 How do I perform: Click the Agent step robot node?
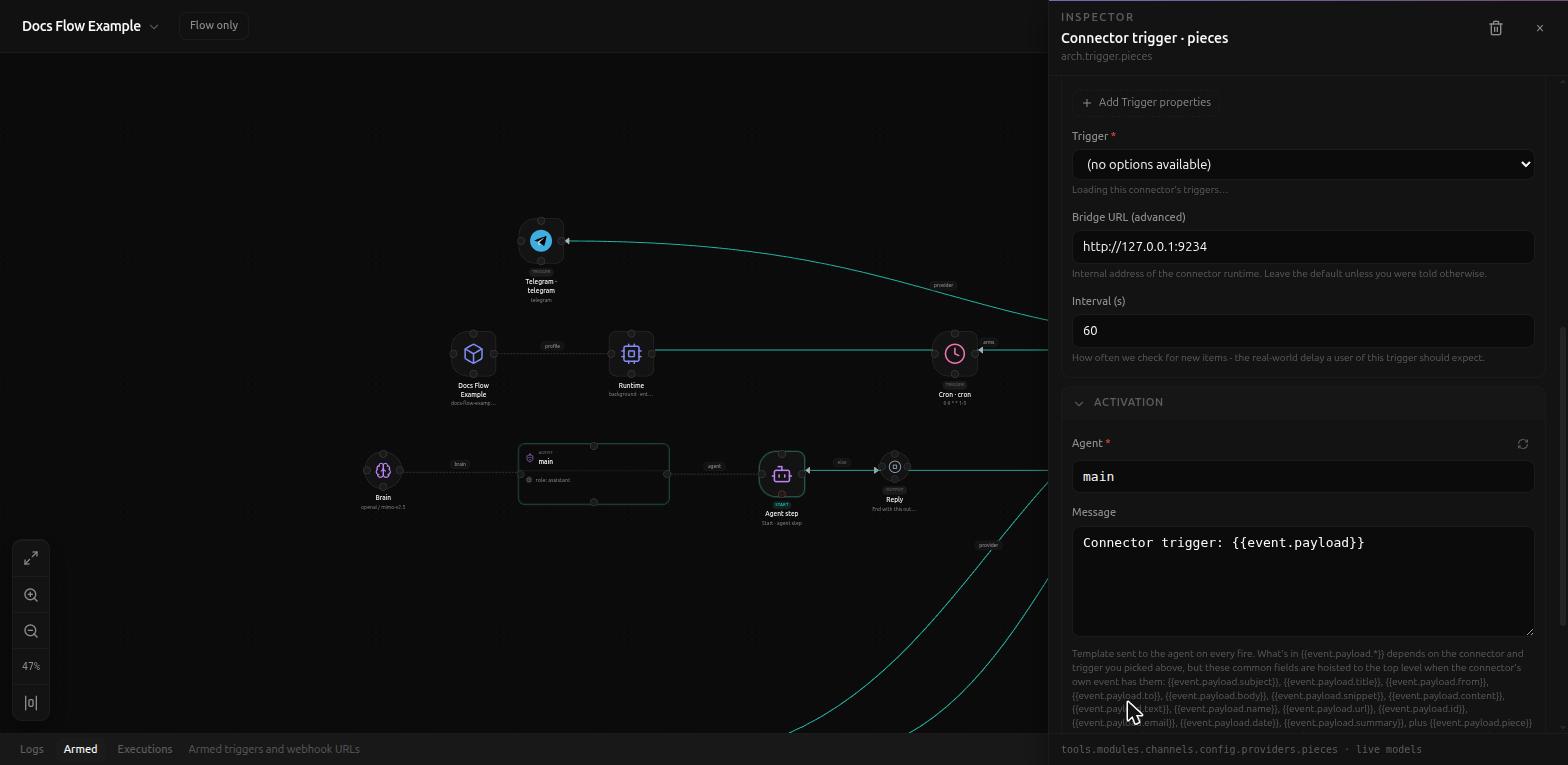click(782, 474)
